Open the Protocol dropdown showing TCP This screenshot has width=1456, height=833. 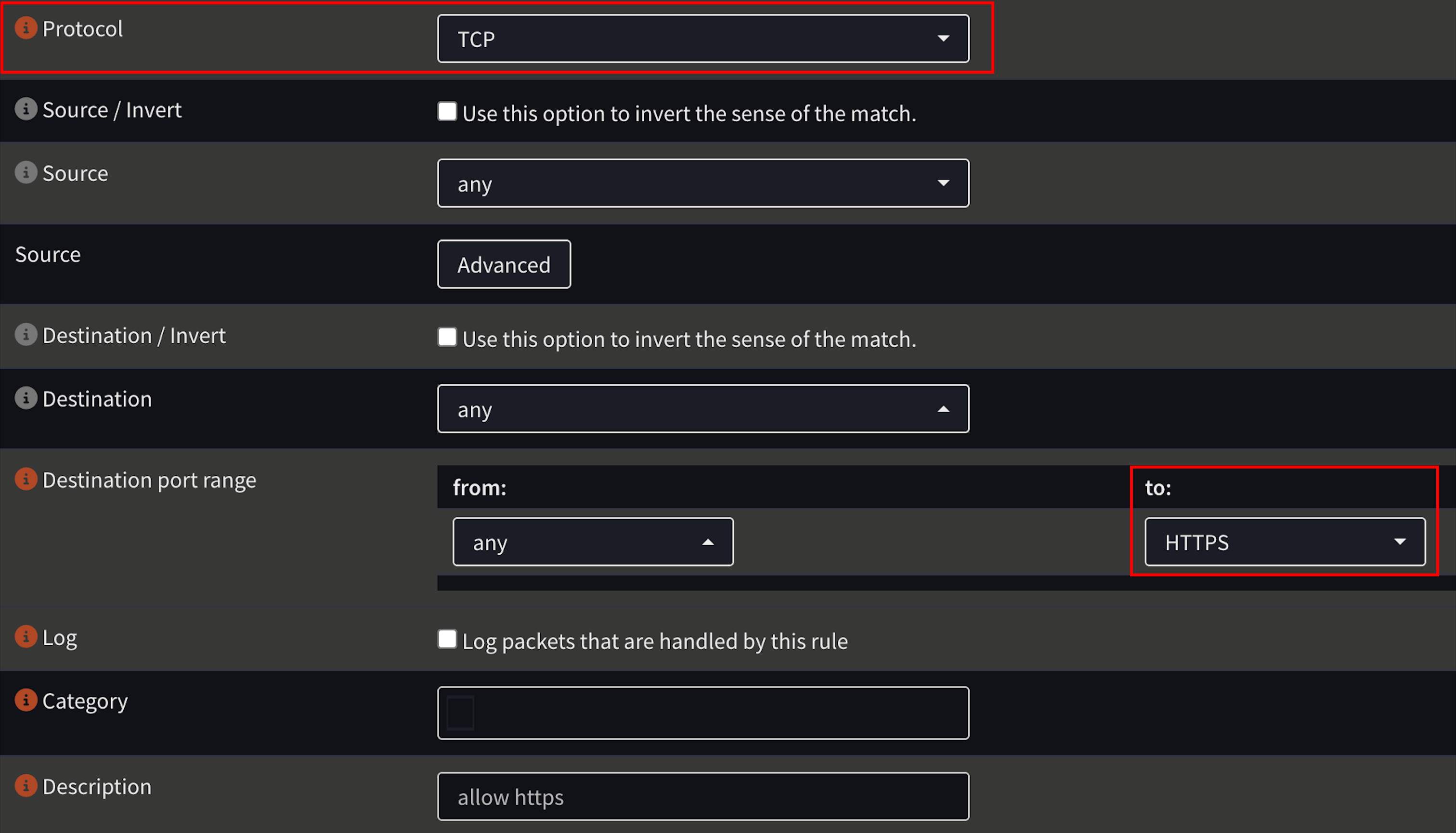tap(702, 39)
